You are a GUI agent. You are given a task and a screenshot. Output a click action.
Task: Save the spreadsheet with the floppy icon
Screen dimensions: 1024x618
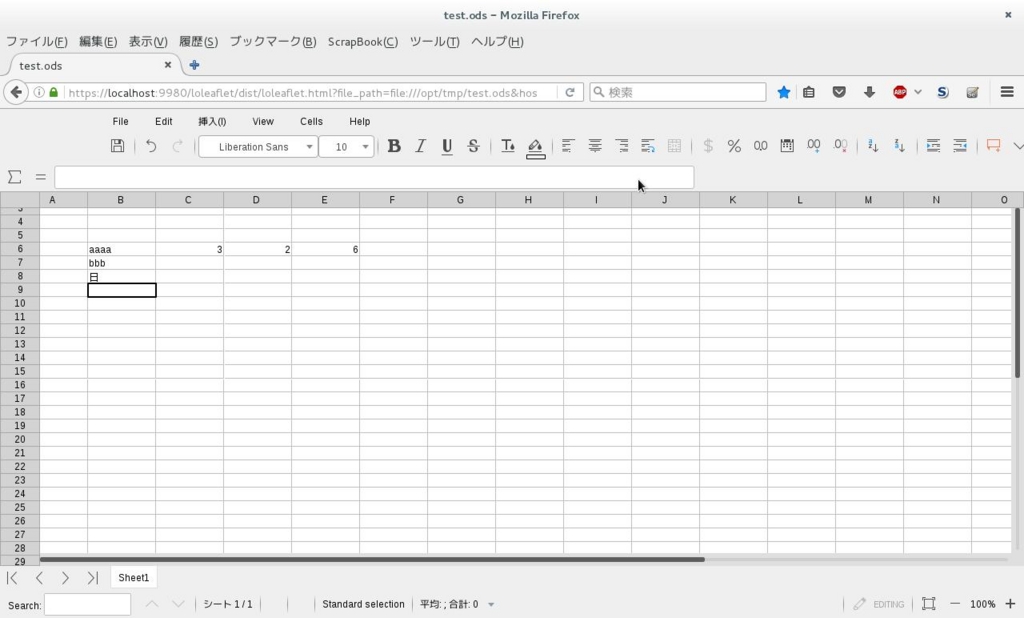(x=117, y=146)
